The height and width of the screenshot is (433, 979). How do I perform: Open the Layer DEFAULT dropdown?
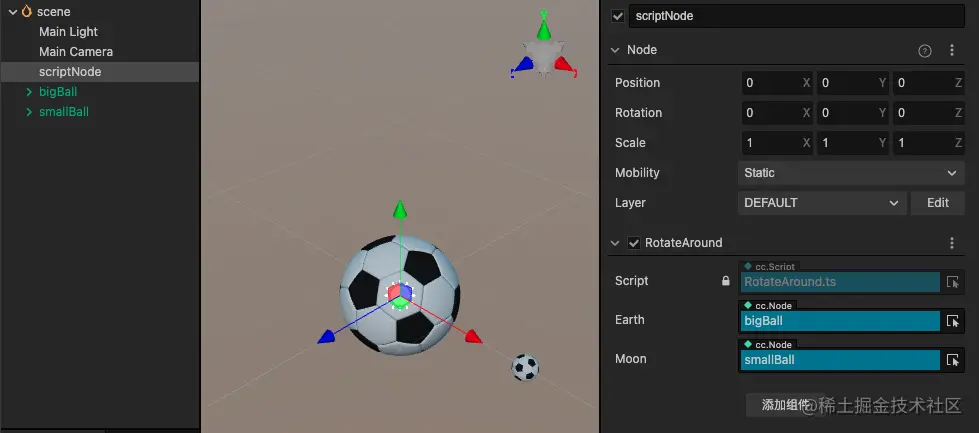[x=822, y=203]
